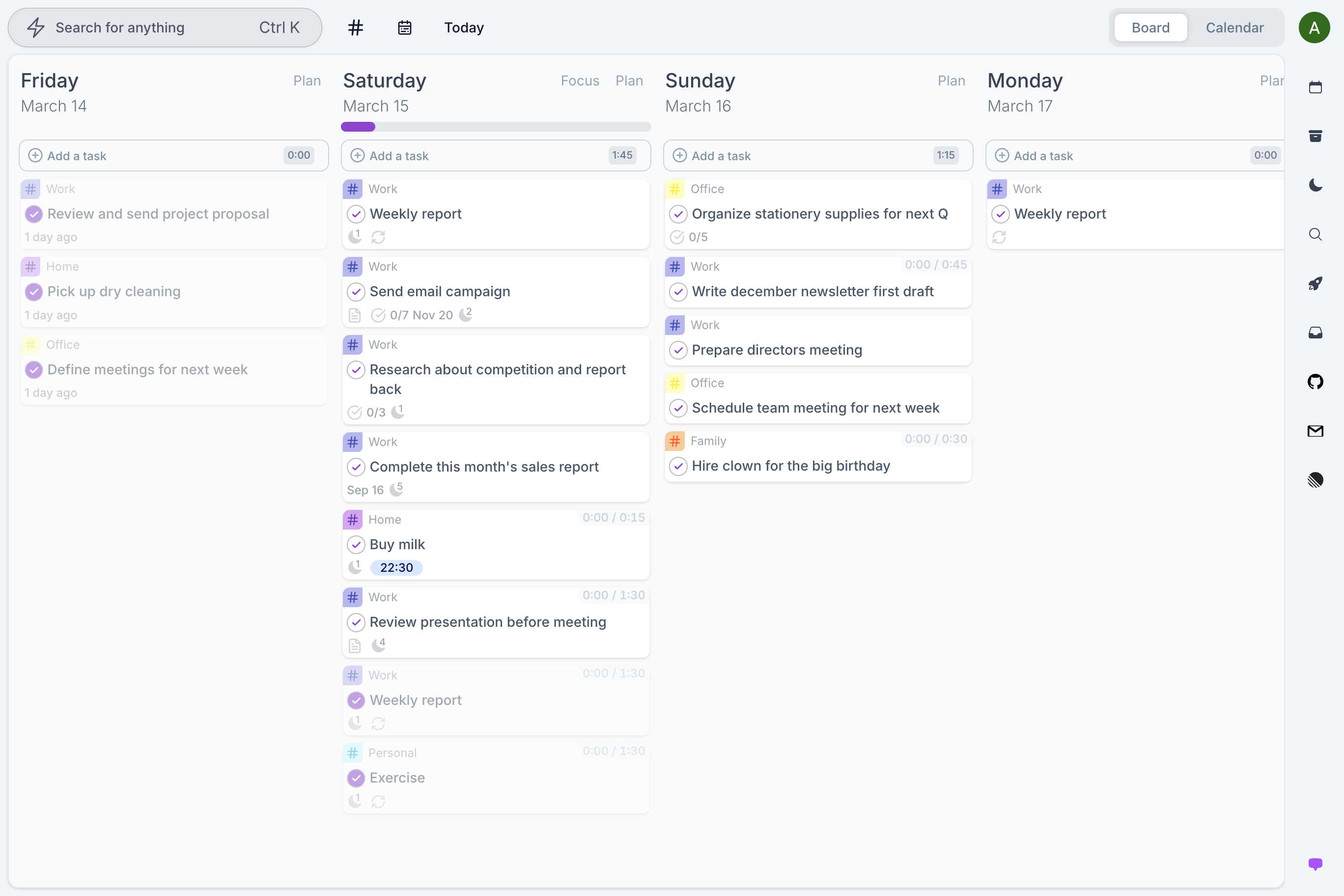This screenshot has height=896, width=1344.
Task: Complete Research about competition task
Action: pos(356,370)
